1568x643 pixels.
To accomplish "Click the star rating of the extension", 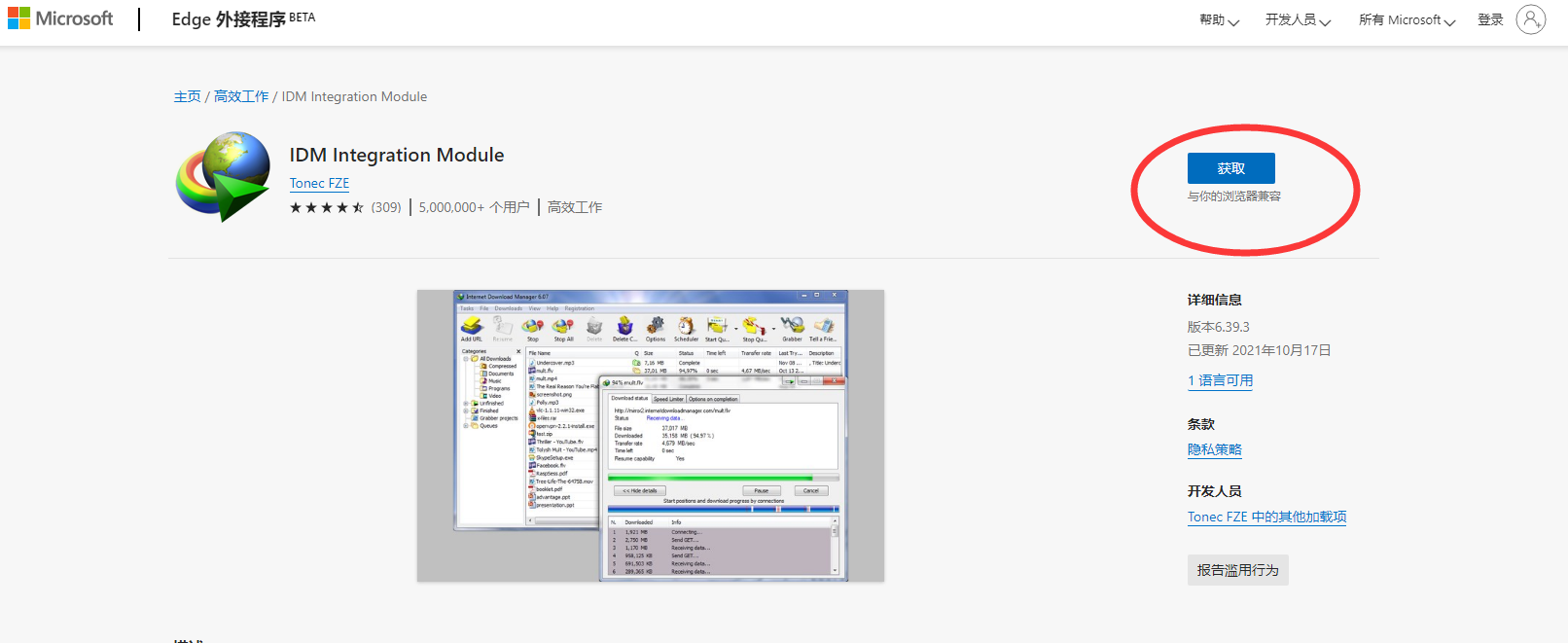I will click(327, 207).
